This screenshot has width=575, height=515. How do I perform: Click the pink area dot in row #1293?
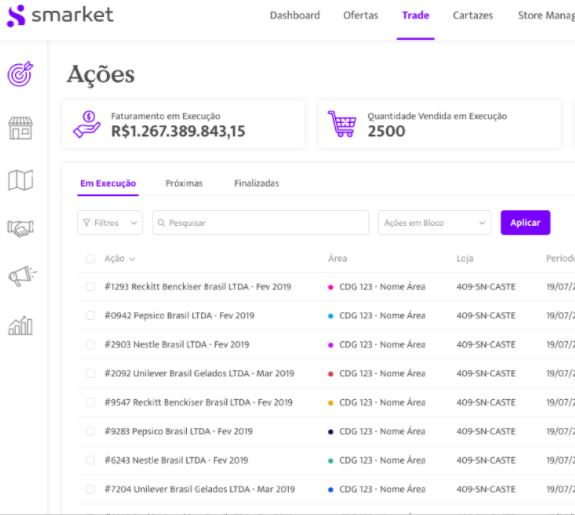(x=330, y=287)
